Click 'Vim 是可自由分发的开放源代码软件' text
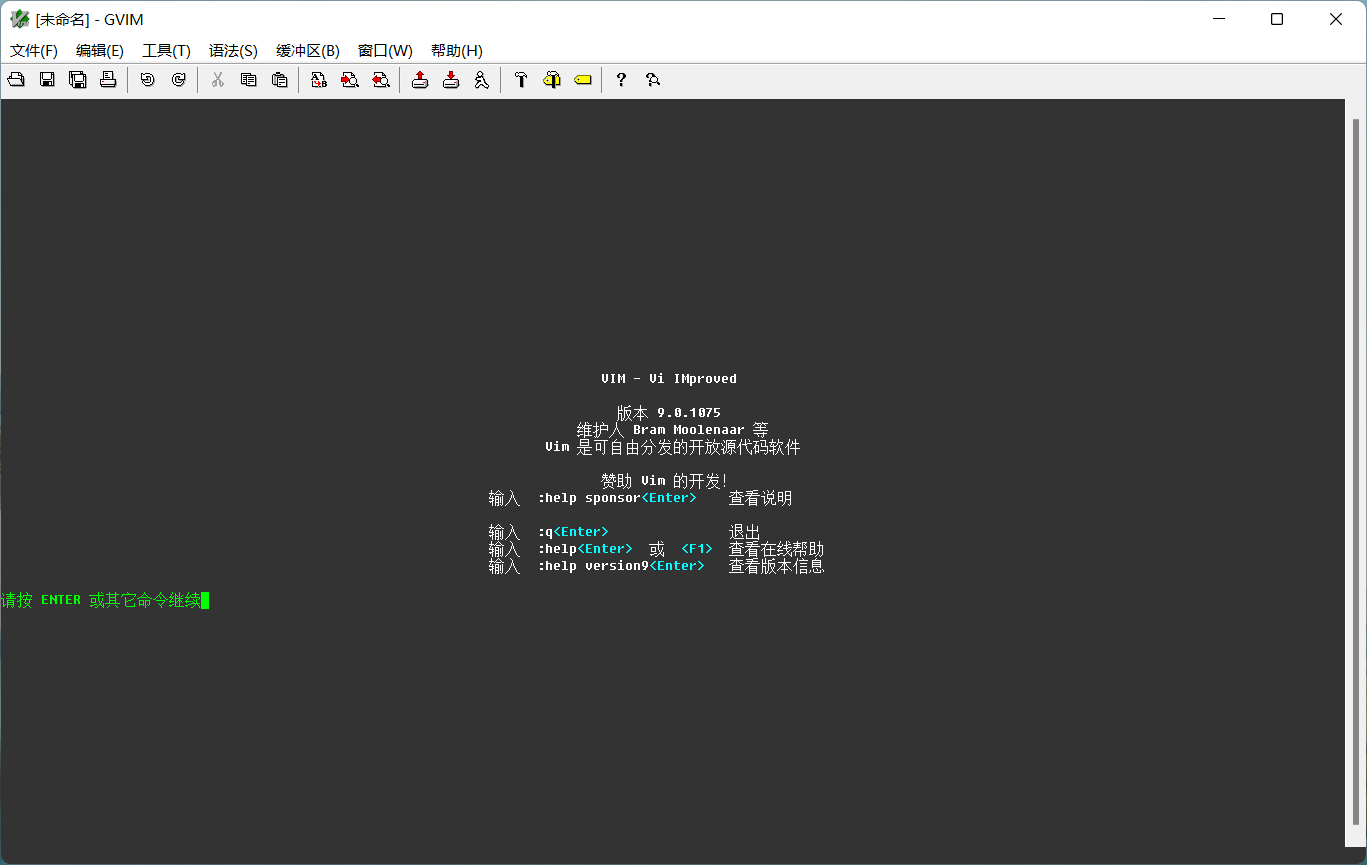Image resolution: width=1367 pixels, height=865 pixels. [x=673, y=447]
